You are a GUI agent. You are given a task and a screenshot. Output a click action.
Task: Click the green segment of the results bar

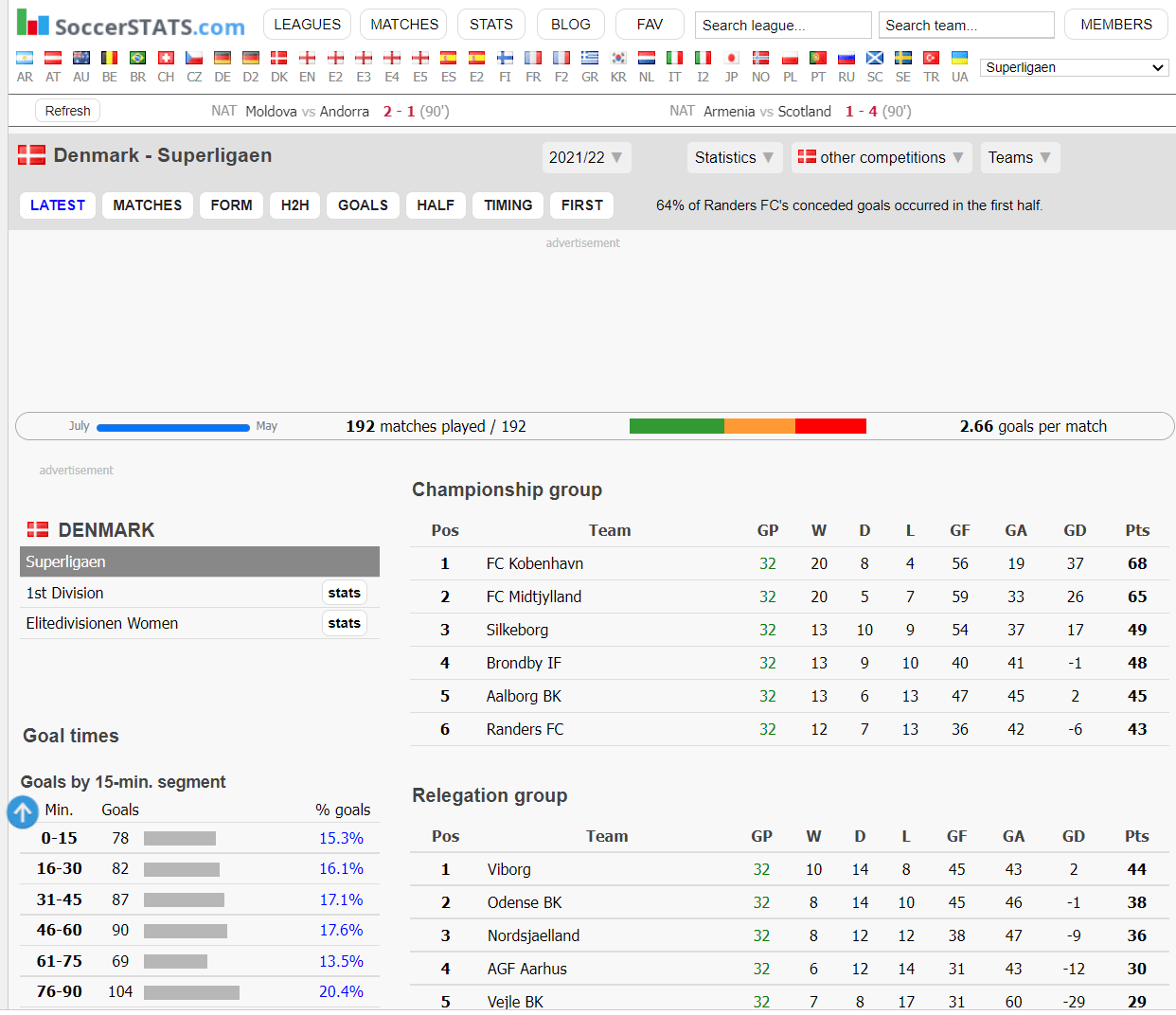(x=677, y=426)
